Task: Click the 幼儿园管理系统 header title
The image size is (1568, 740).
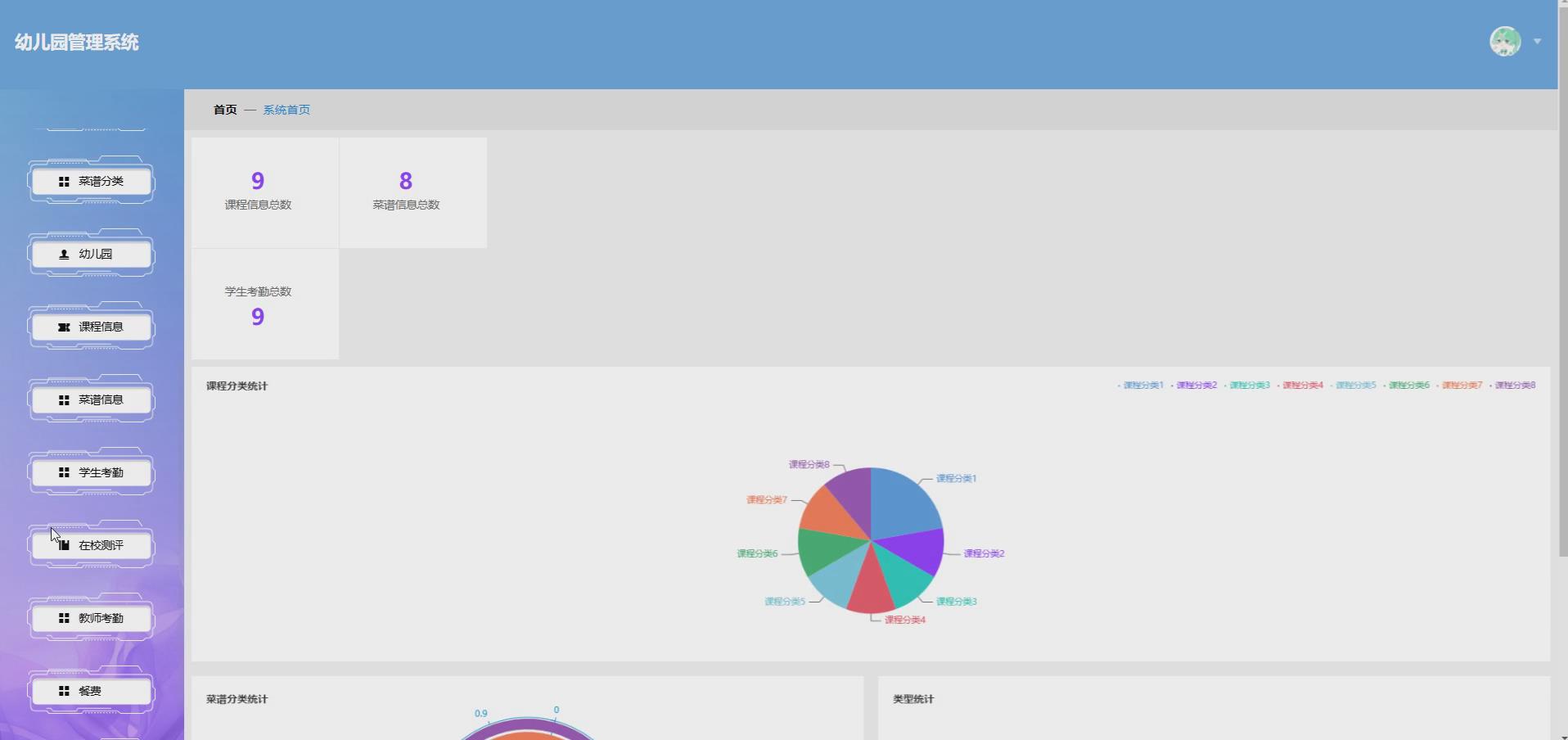Action: [77, 43]
